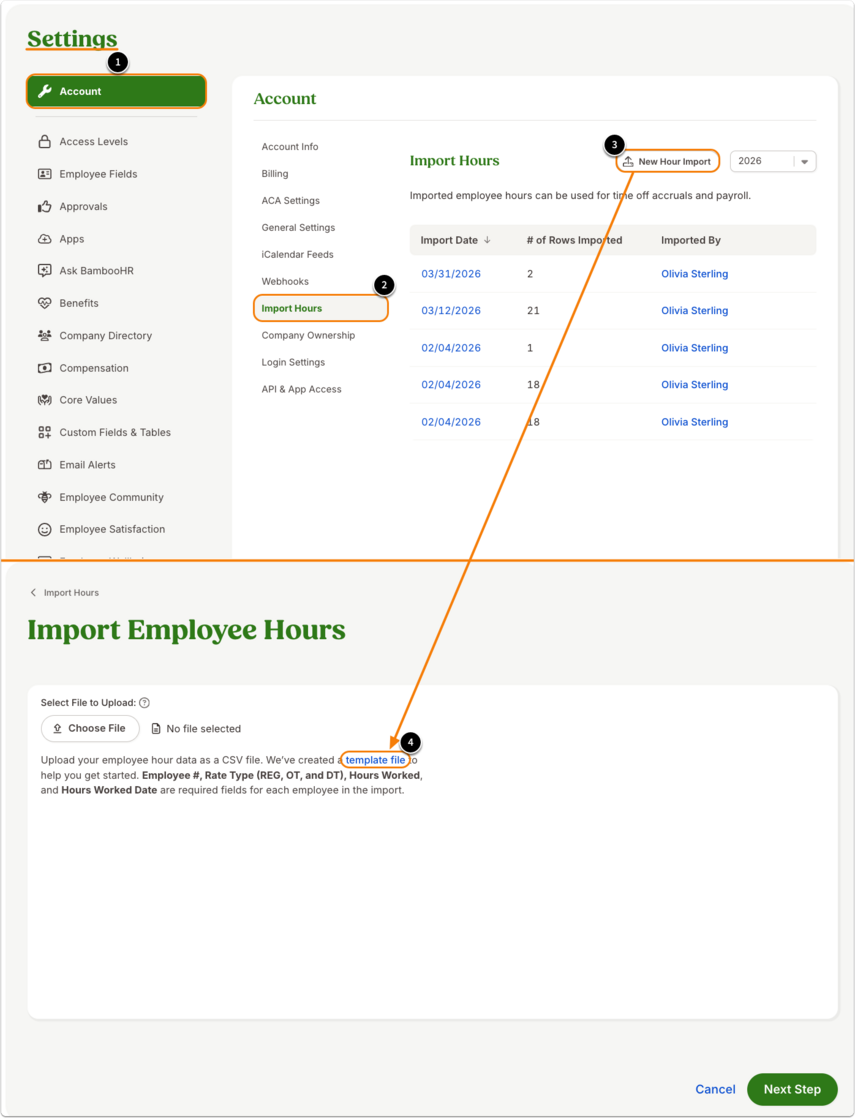Click the Approvals thumbs-up icon

(44, 206)
